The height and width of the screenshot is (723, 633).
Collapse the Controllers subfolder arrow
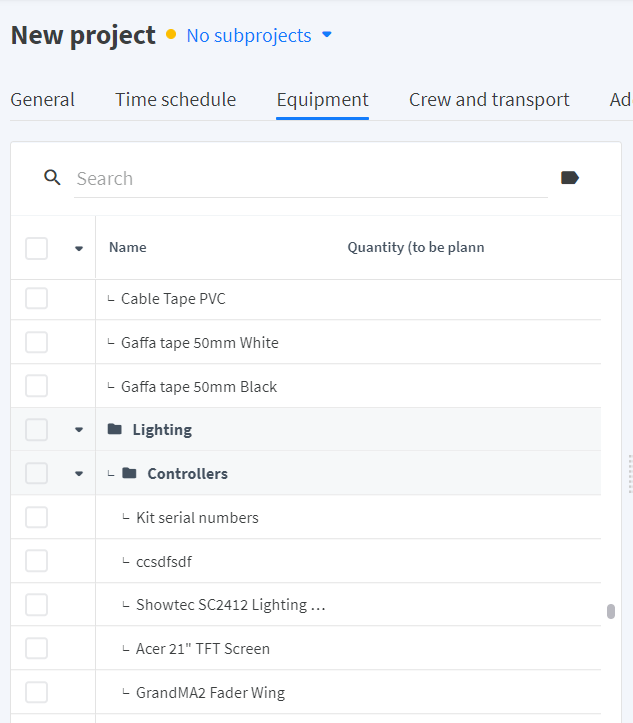[79, 474]
